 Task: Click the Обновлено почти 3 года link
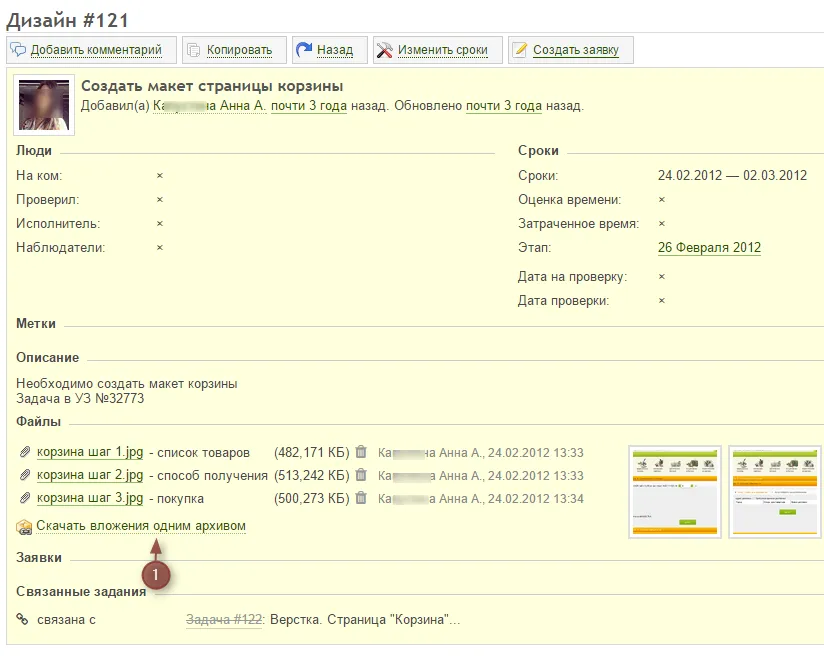[504, 106]
